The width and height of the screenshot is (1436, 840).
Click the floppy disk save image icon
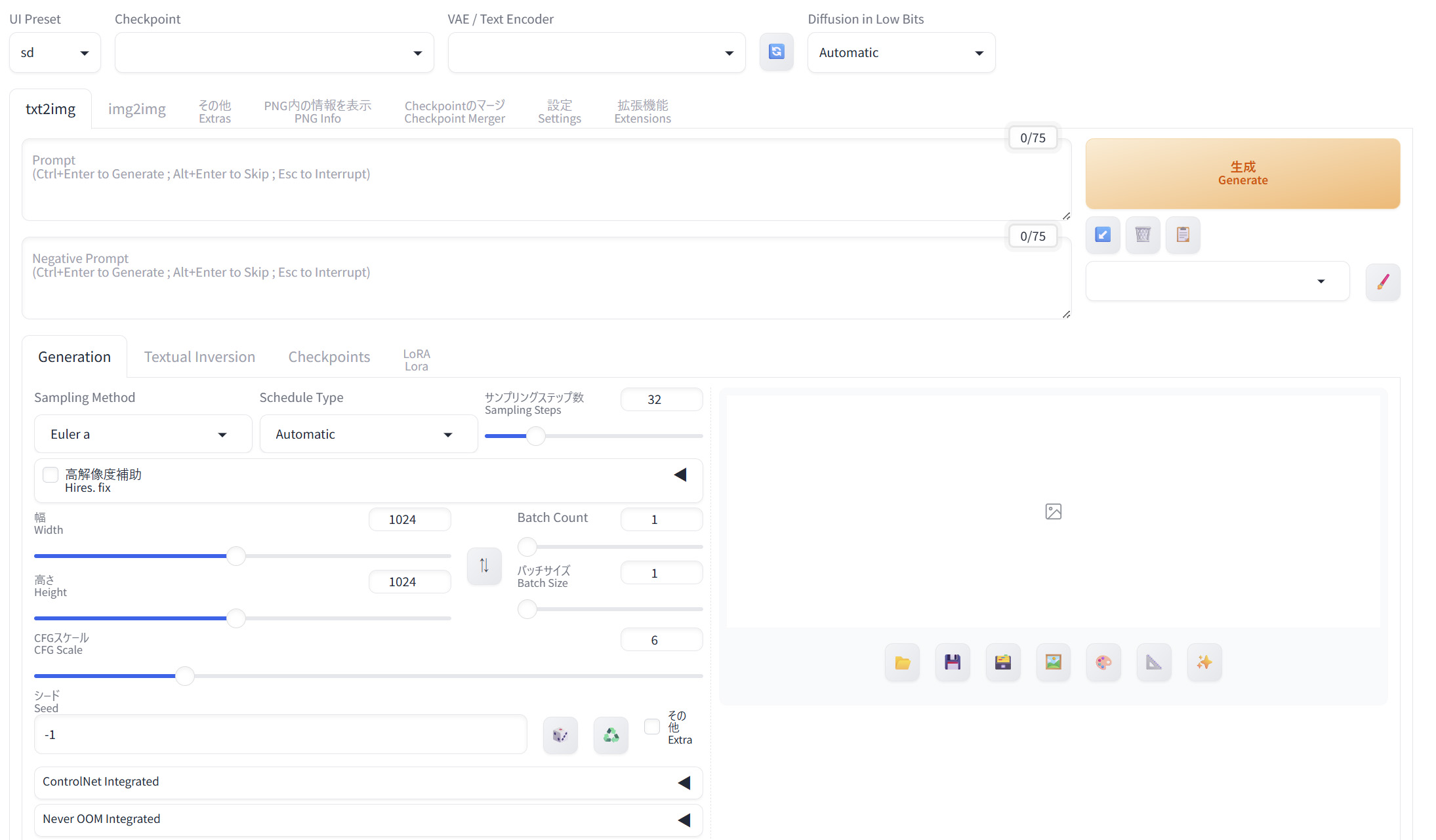click(953, 662)
